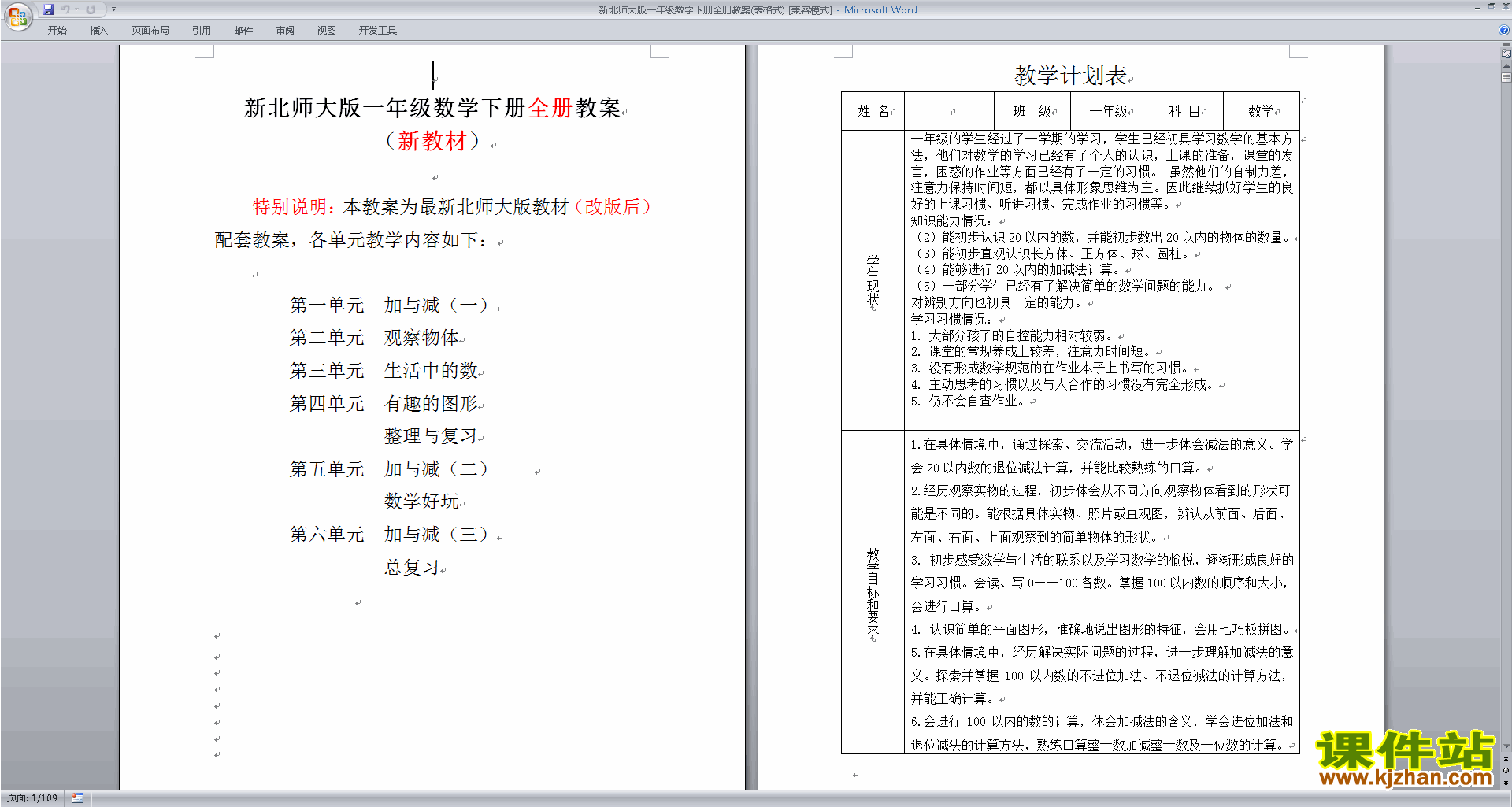Click the vertical 教学目标和要求 row header
The width and height of the screenshot is (1512, 807).
click(x=873, y=592)
